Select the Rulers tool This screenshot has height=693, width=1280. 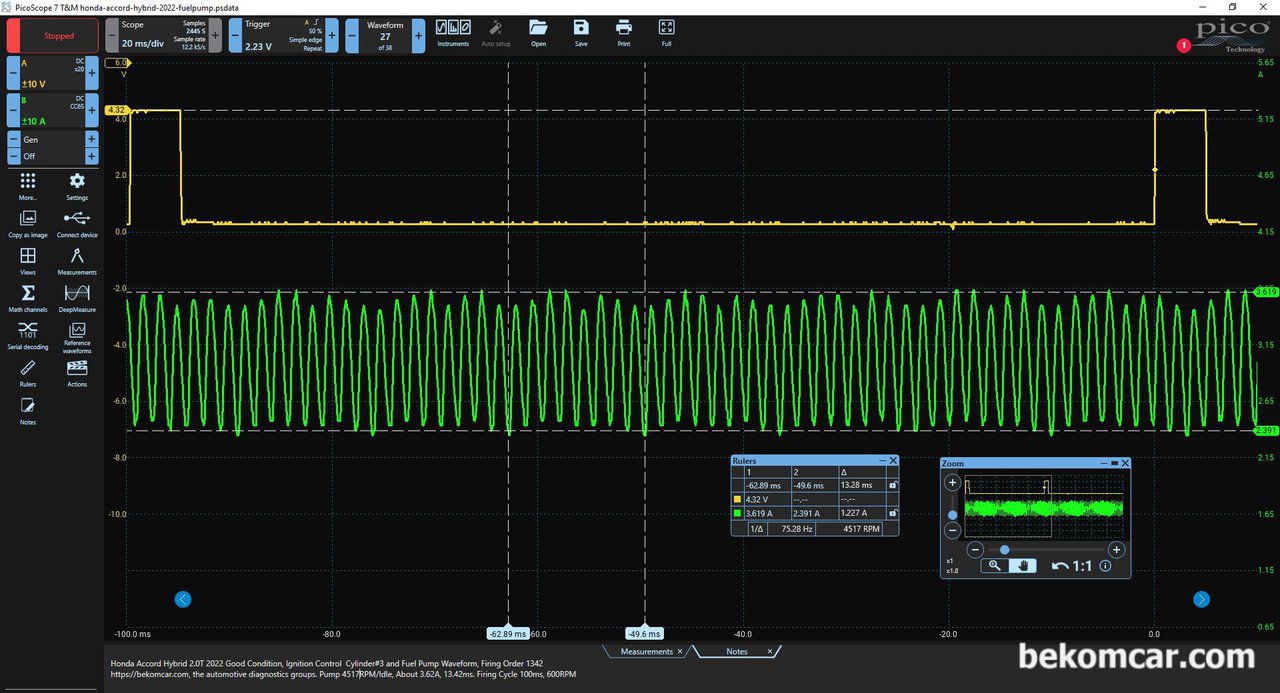tap(28, 373)
